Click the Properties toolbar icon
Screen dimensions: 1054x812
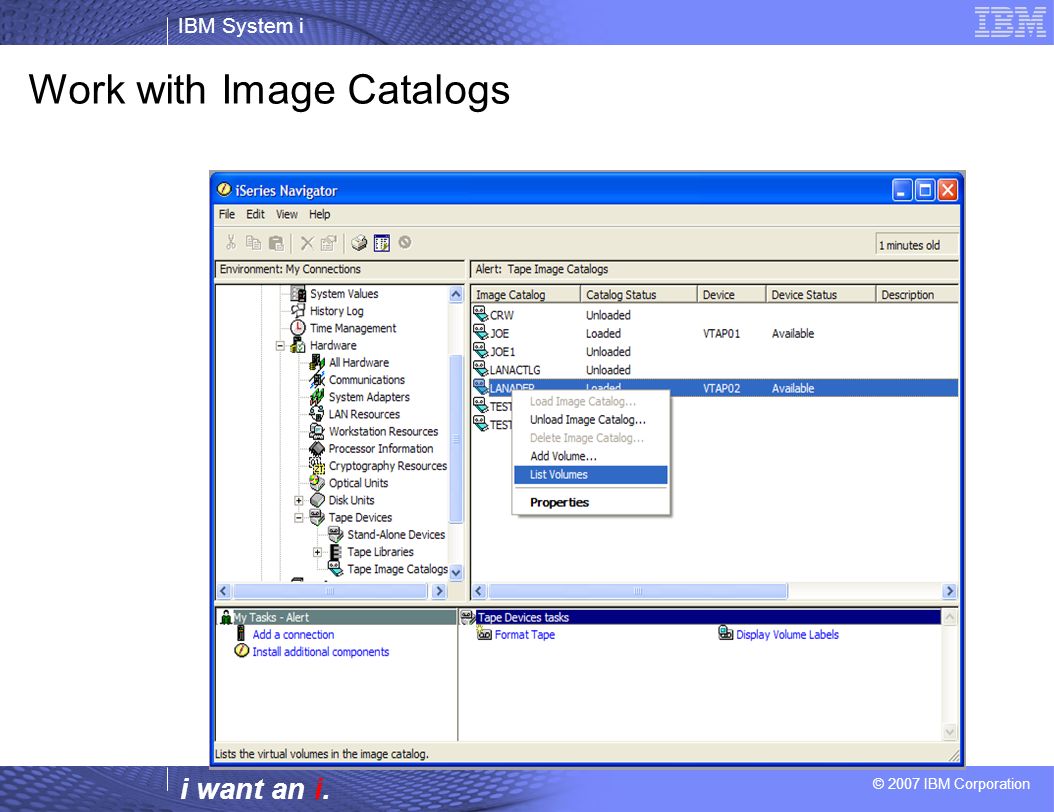pos(328,243)
